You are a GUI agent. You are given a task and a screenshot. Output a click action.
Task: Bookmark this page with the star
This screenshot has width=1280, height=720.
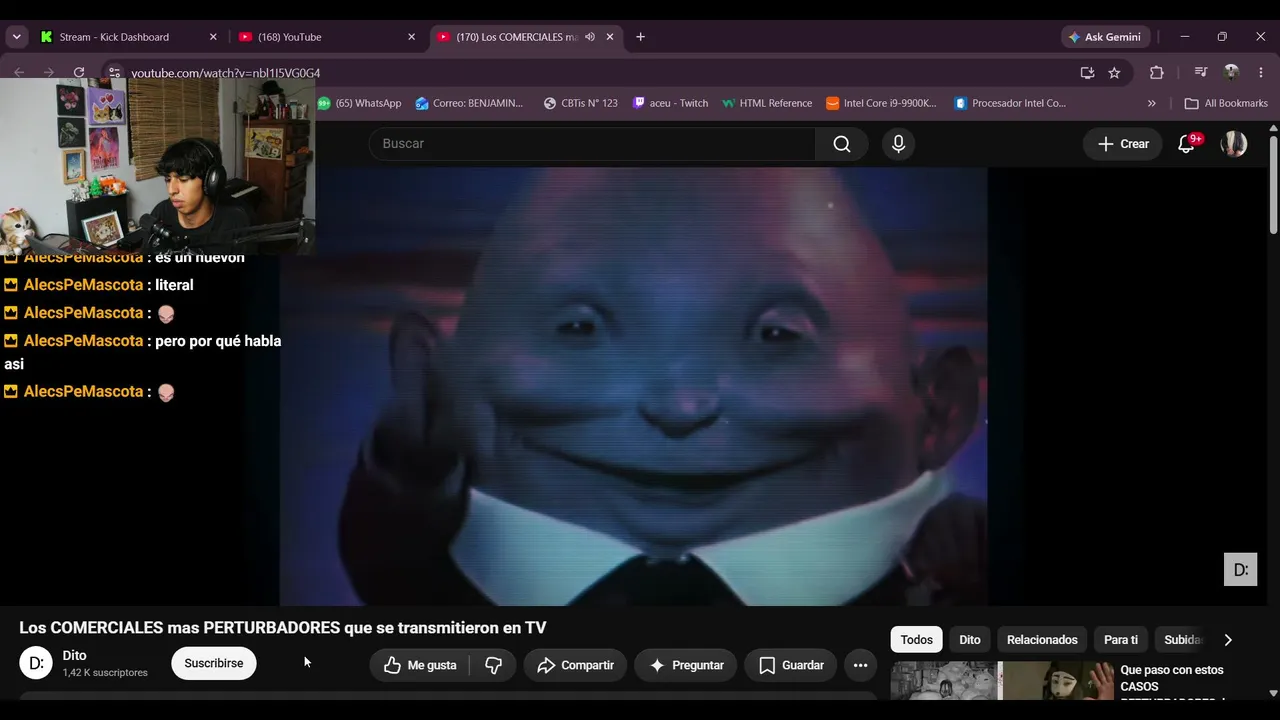(x=1114, y=73)
